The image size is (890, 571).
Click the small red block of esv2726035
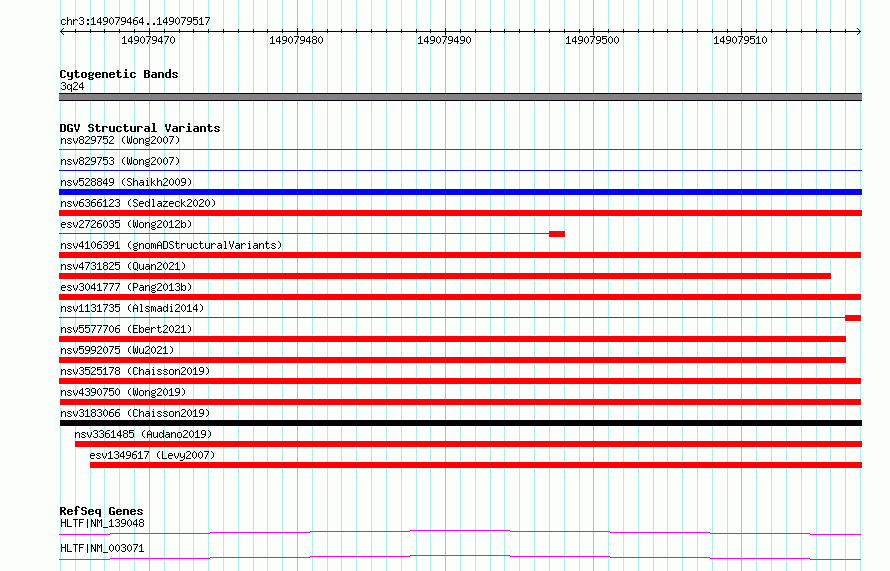point(557,234)
